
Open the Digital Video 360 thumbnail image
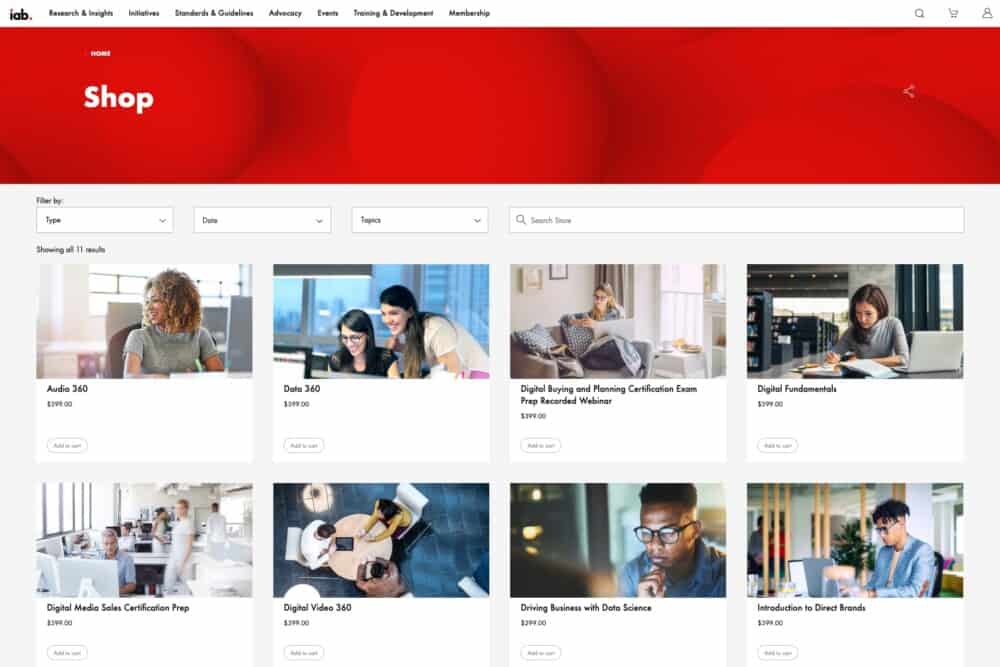pos(381,540)
